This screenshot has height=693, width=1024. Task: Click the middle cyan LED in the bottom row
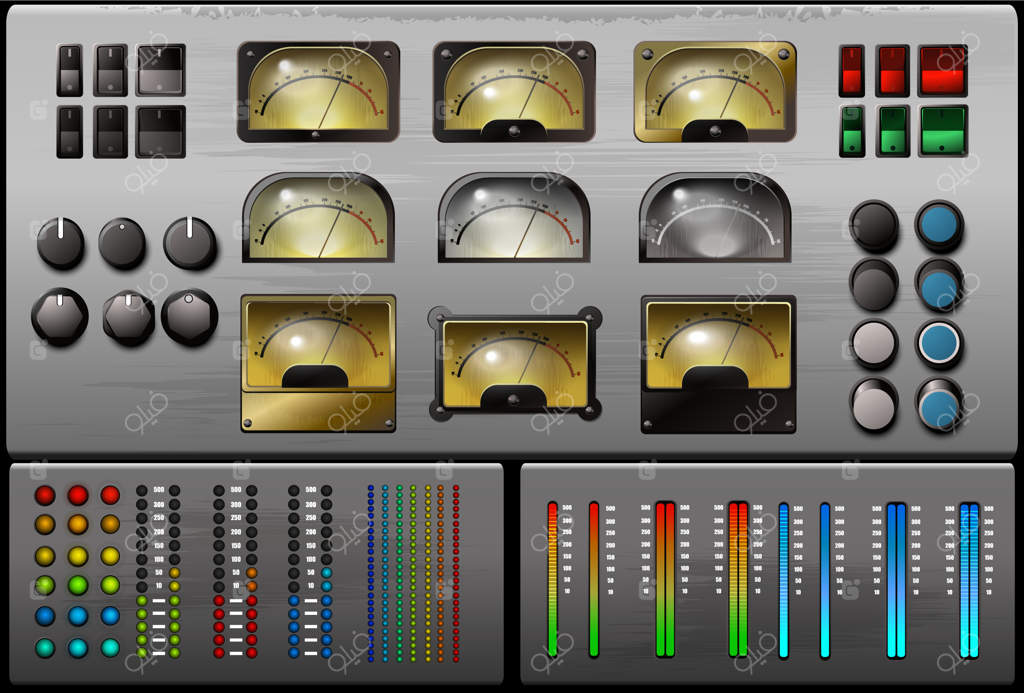(78, 648)
